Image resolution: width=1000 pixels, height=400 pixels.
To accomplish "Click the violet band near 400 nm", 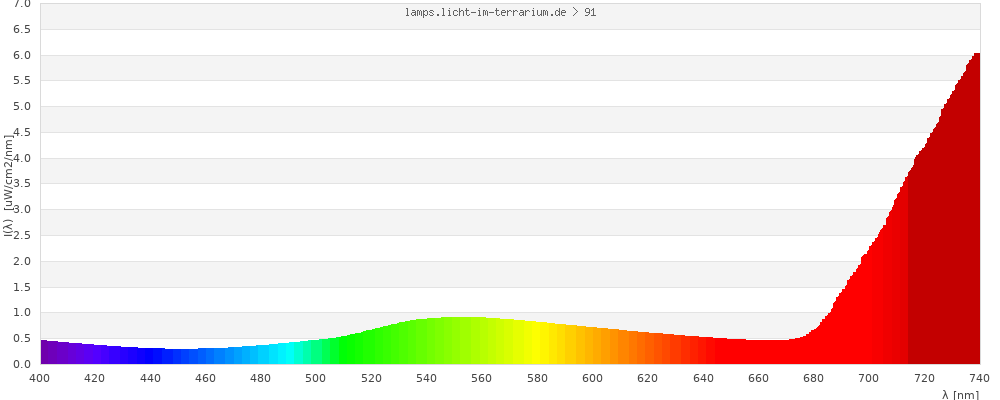I will click(46, 352).
